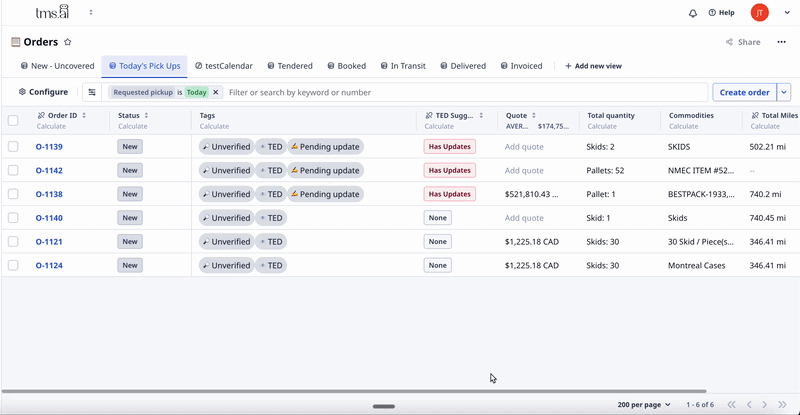Open the notifications bell

(692, 13)
